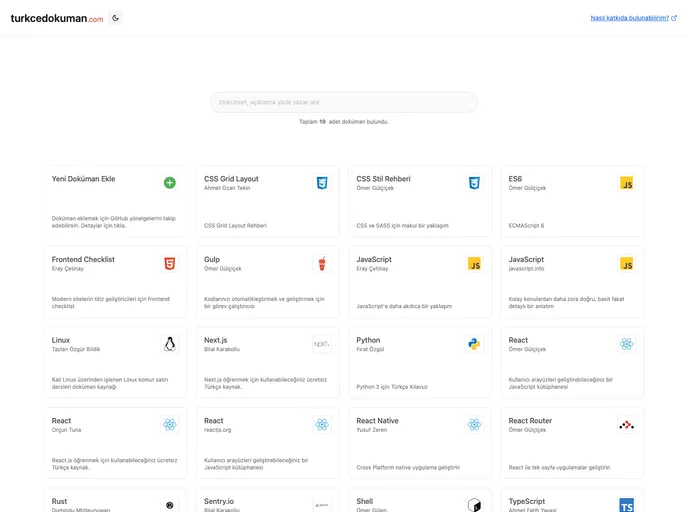Open the 'Yeni Doküman Ekle' card title
Screen dimensions: 688x512
pos(83,179)
